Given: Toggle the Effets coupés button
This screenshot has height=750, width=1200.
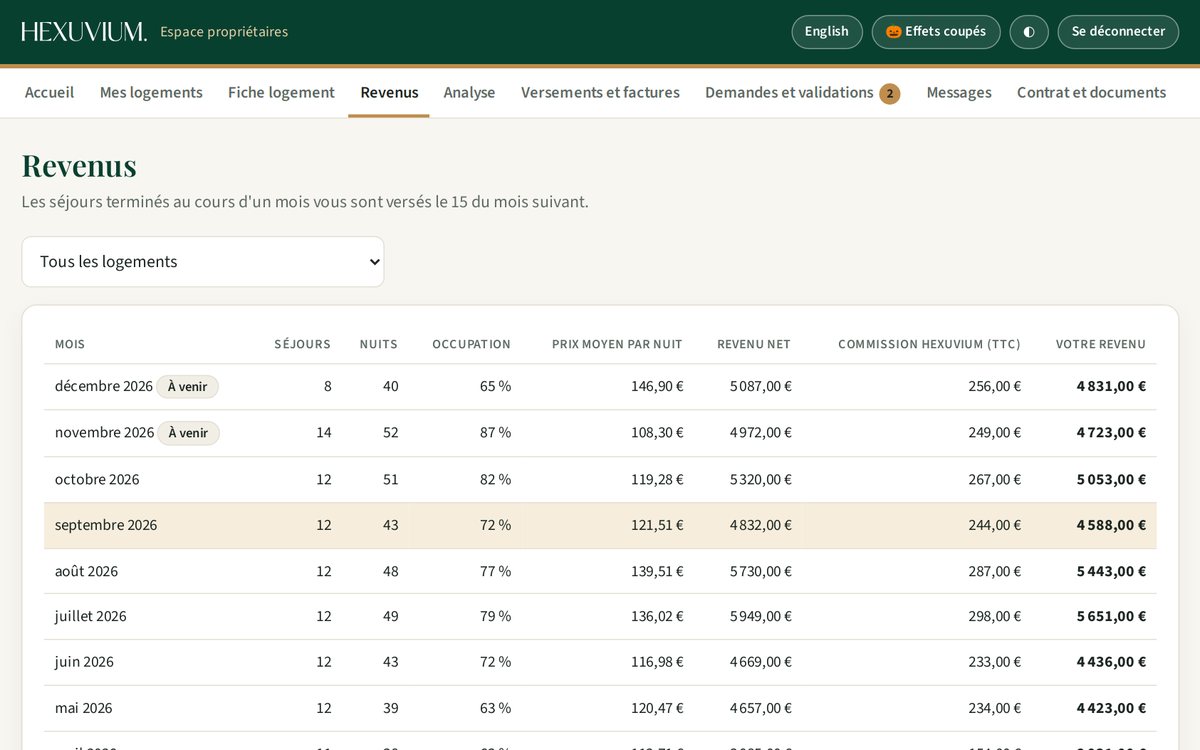Looking at the screenshot, I should pos(936,32).
